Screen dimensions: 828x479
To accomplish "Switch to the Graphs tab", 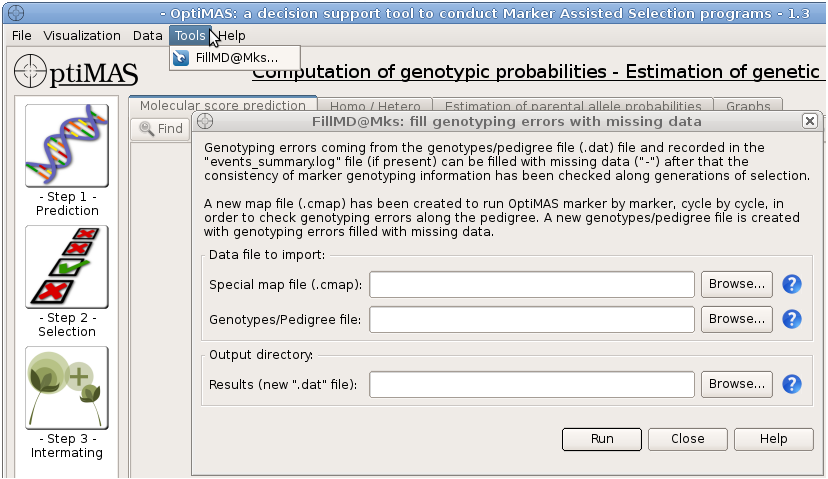I will (748, 106).
